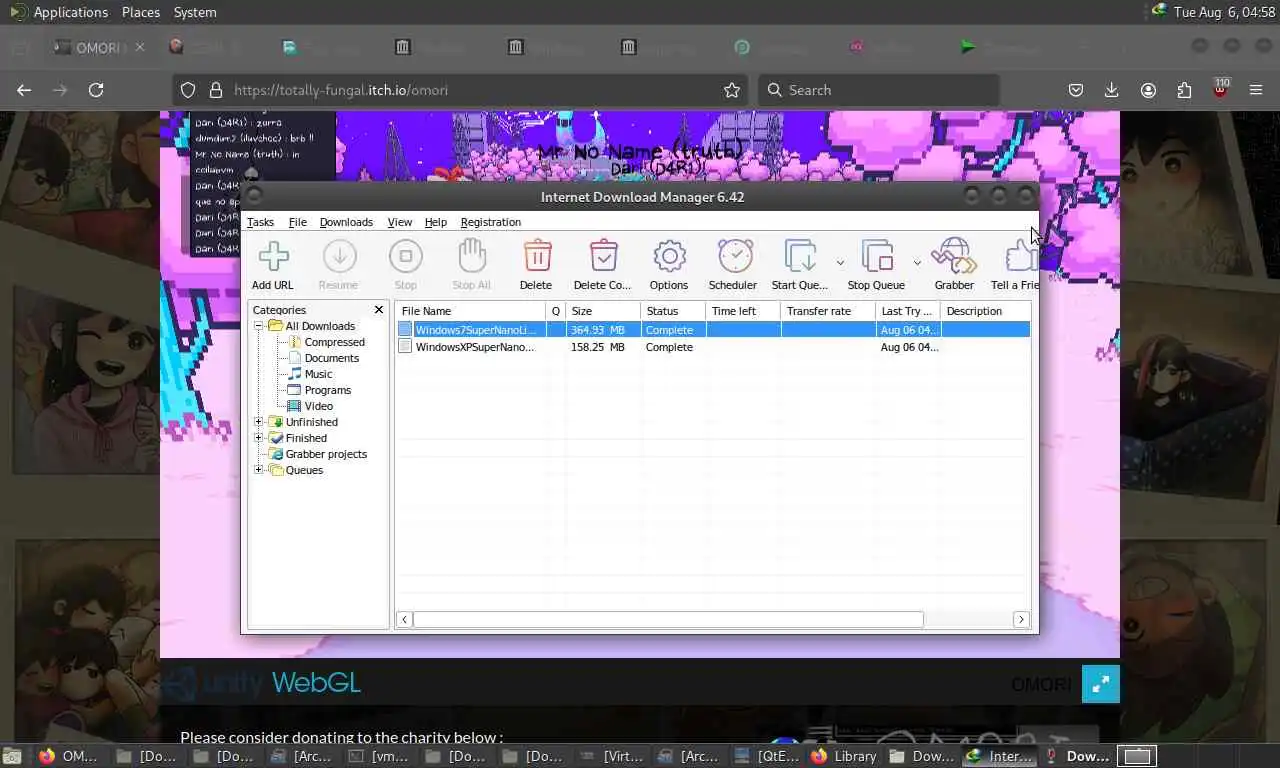Open the Downloads menu

pyautogui.click(x=346, y=222)
